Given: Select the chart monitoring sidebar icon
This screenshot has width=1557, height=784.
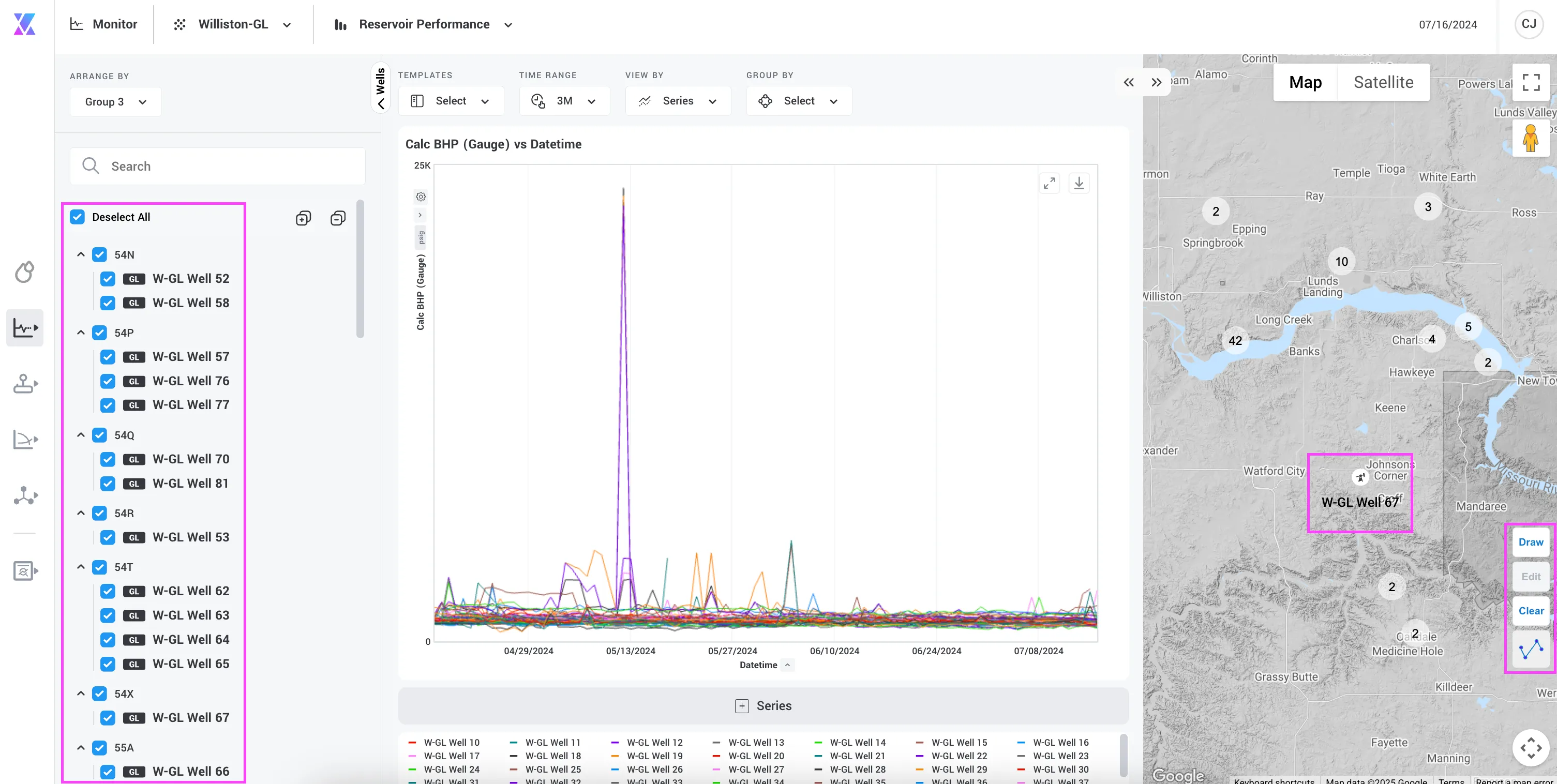Looking at the screenshot, I should (x=25, y=328).
